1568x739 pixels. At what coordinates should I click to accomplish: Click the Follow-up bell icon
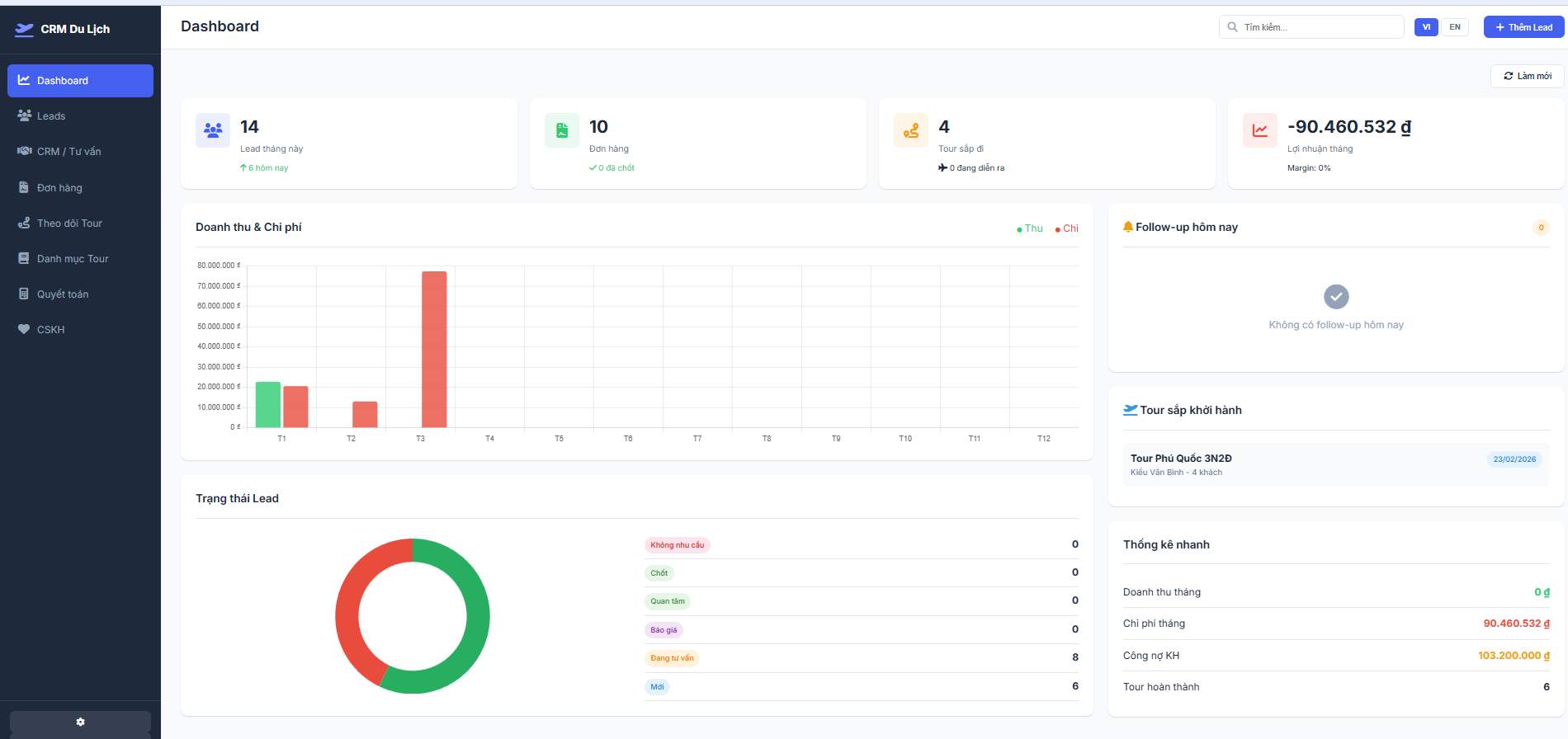pyautogui.click(x=1128, y=227)
